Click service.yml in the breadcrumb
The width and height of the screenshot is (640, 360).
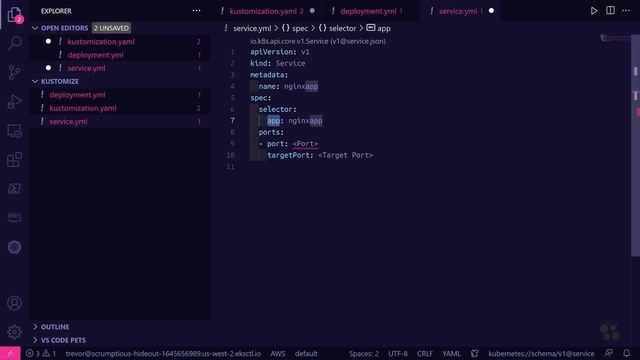click(252, 28)
